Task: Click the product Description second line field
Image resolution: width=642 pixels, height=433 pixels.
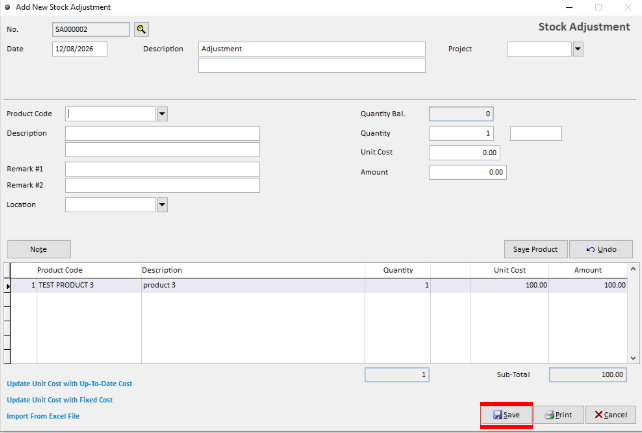Action: coord(163,150)
